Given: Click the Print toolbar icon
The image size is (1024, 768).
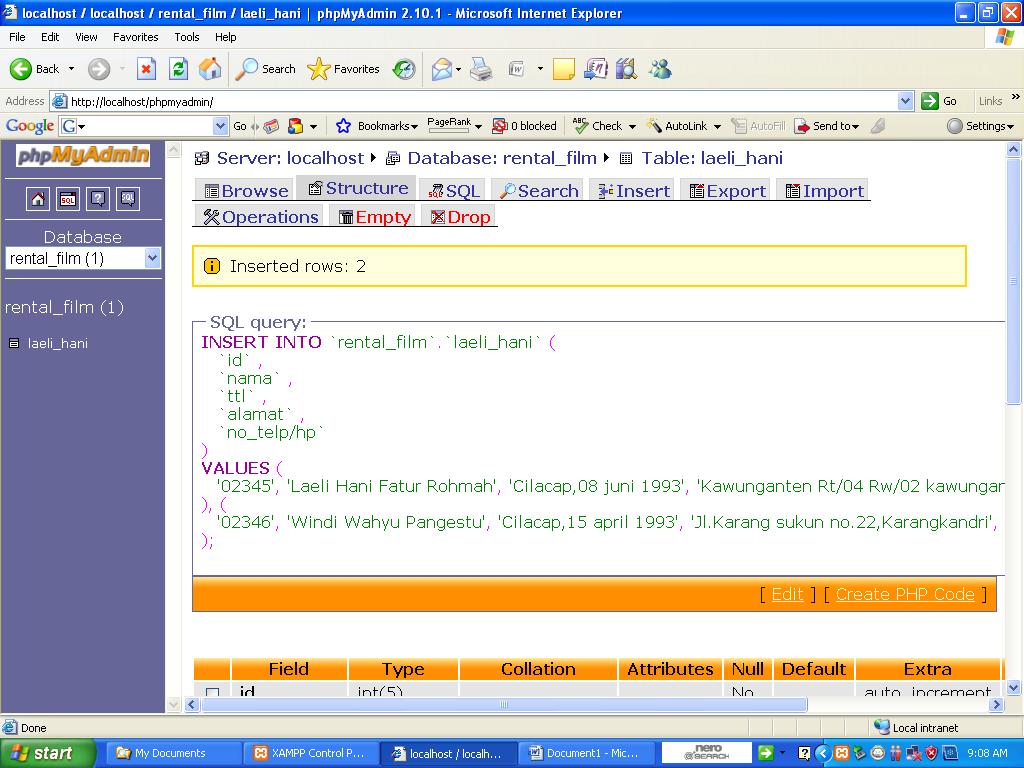Looking at the screenshot, I should (481, 69).
